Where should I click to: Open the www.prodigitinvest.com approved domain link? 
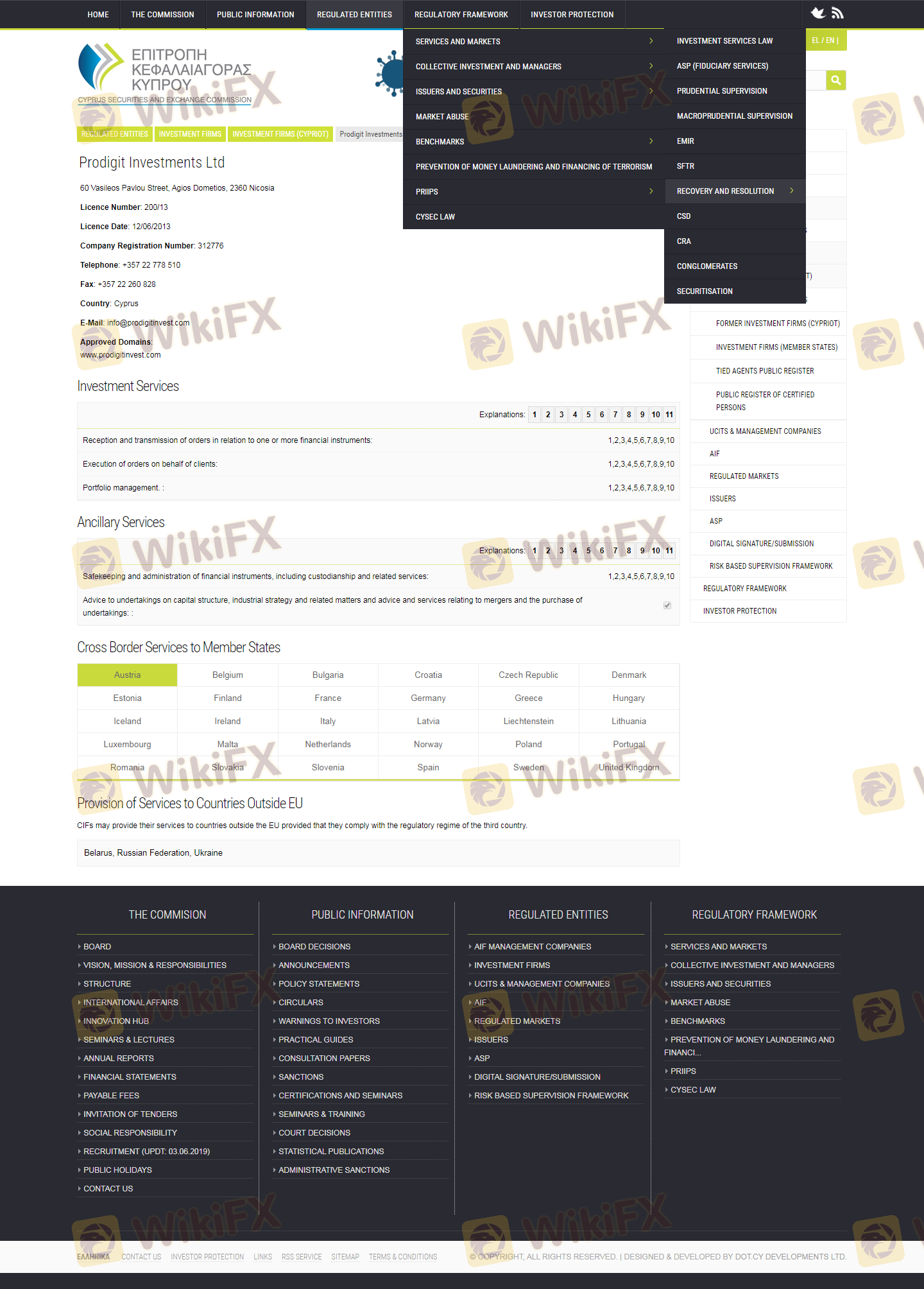(121, 355)
